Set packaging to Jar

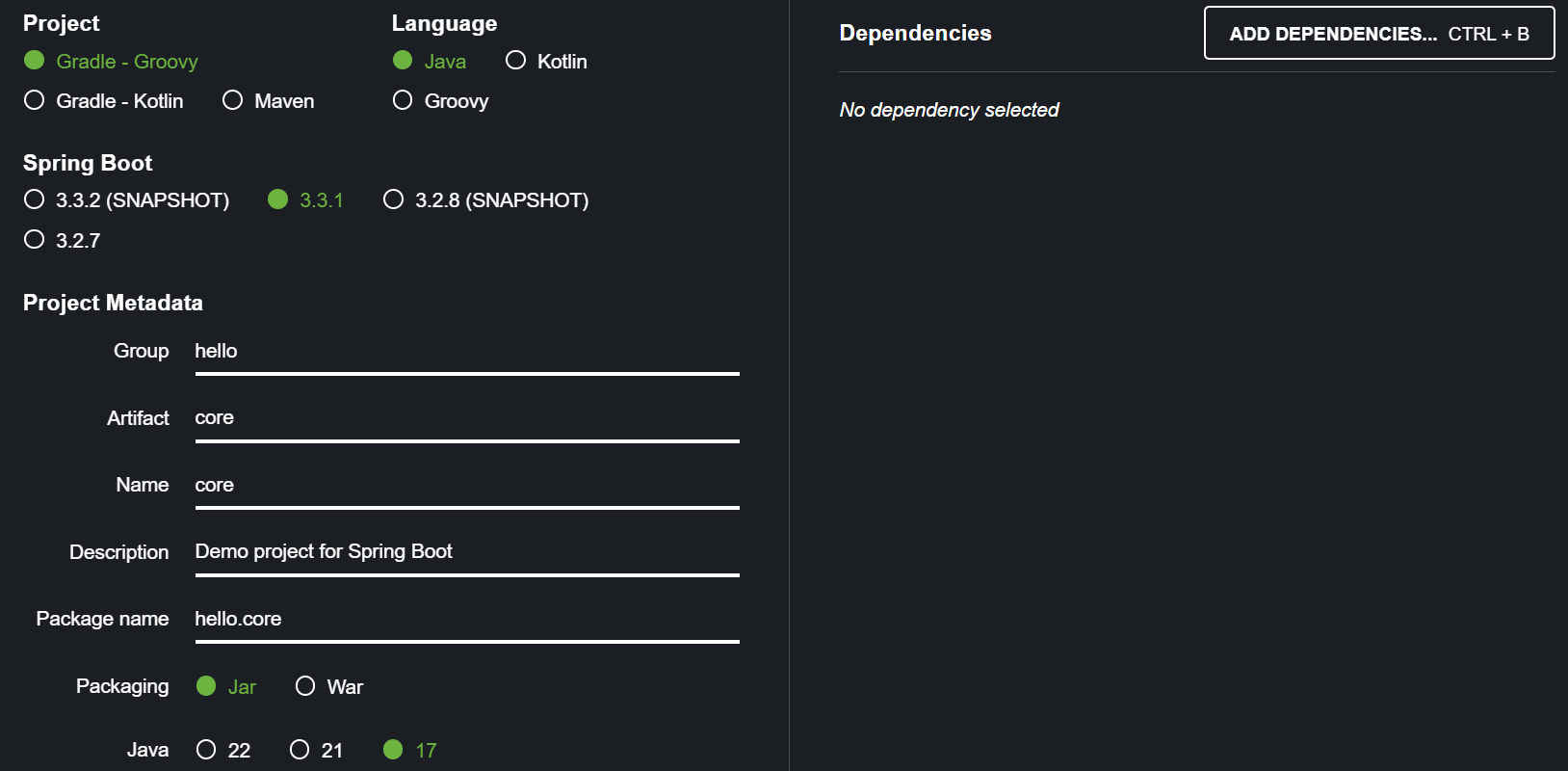(x=206, y=686)
